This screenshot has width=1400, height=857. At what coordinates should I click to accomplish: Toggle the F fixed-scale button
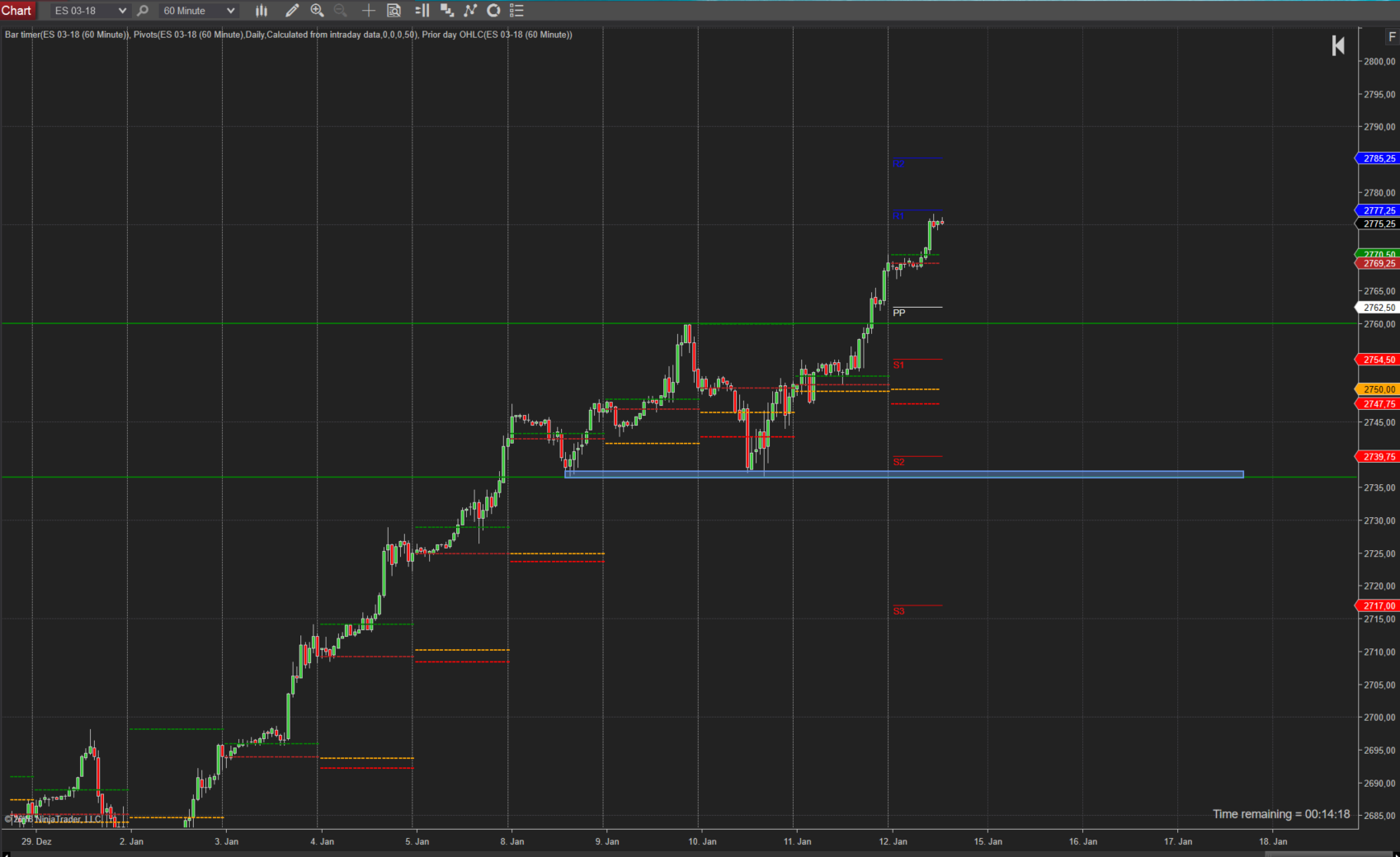[1392, 37]
